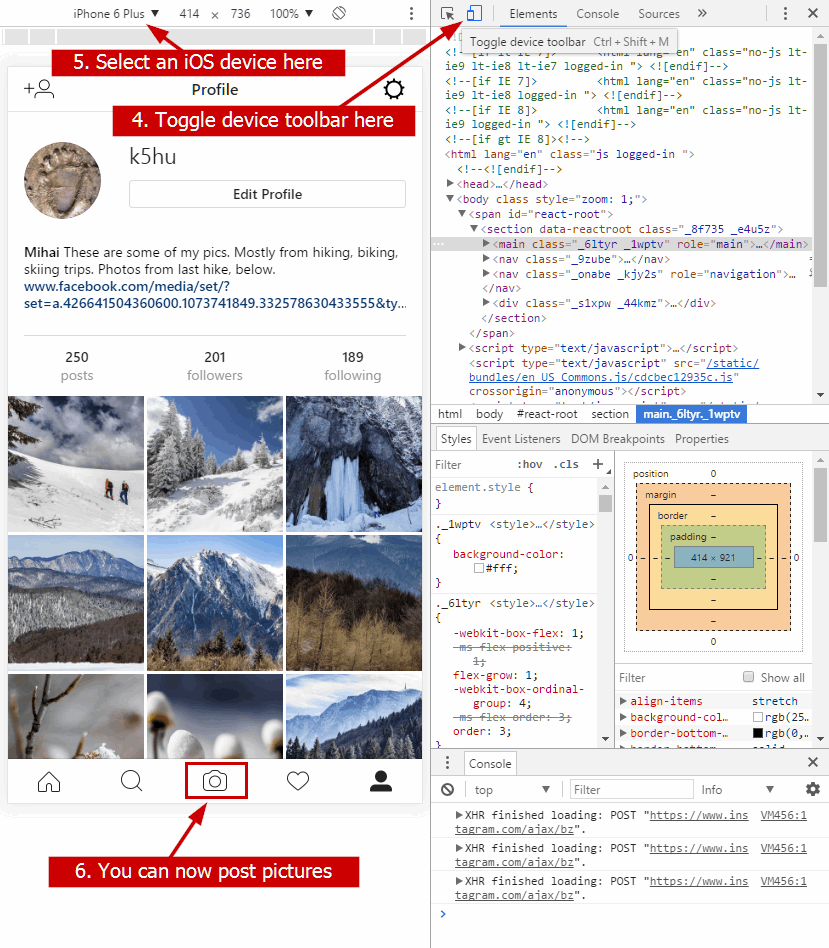Screen dimensions: 829x948
Task: Click the Edit Profile button
Action: 267,194
